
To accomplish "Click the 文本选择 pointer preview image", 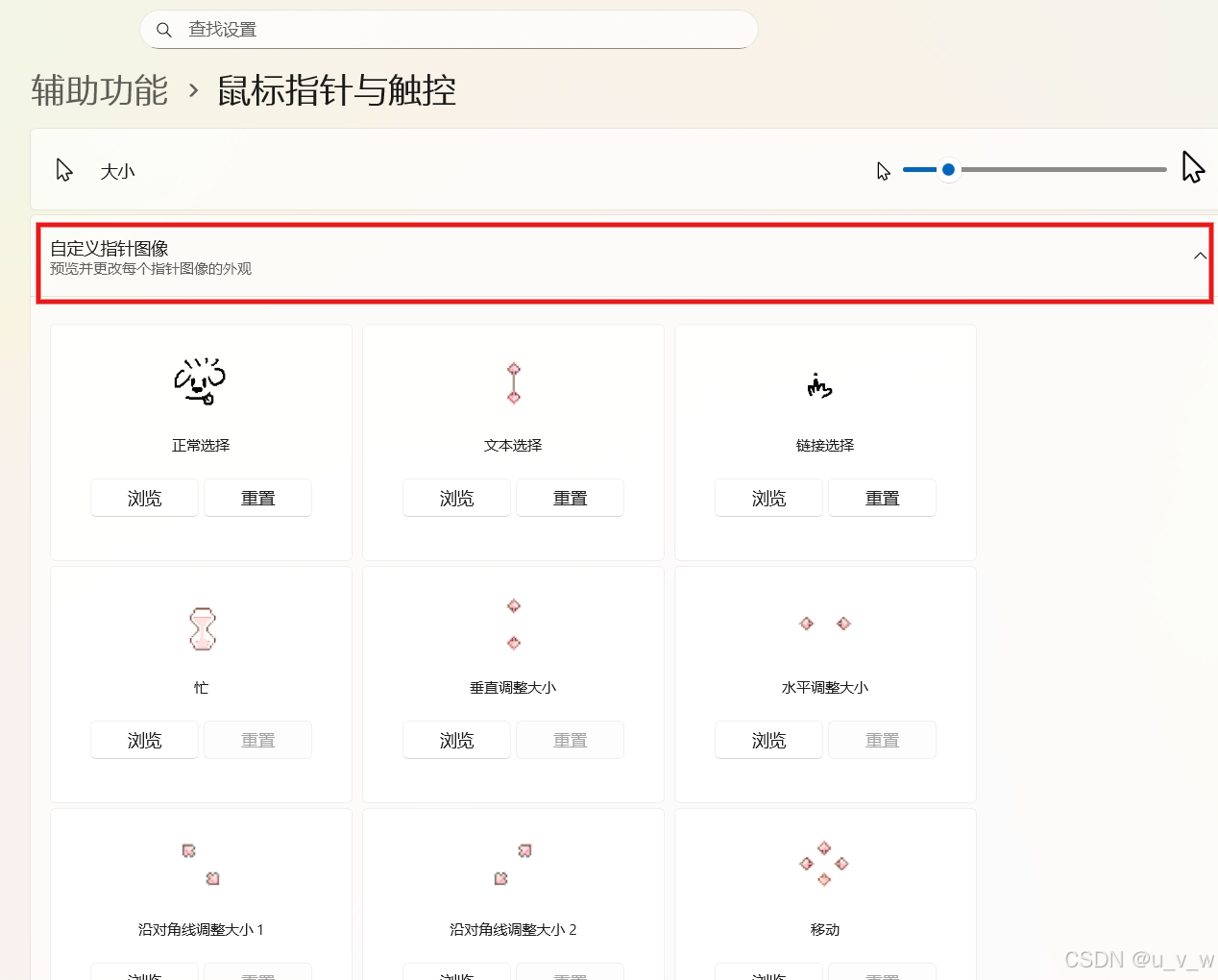I will point(513,382).
